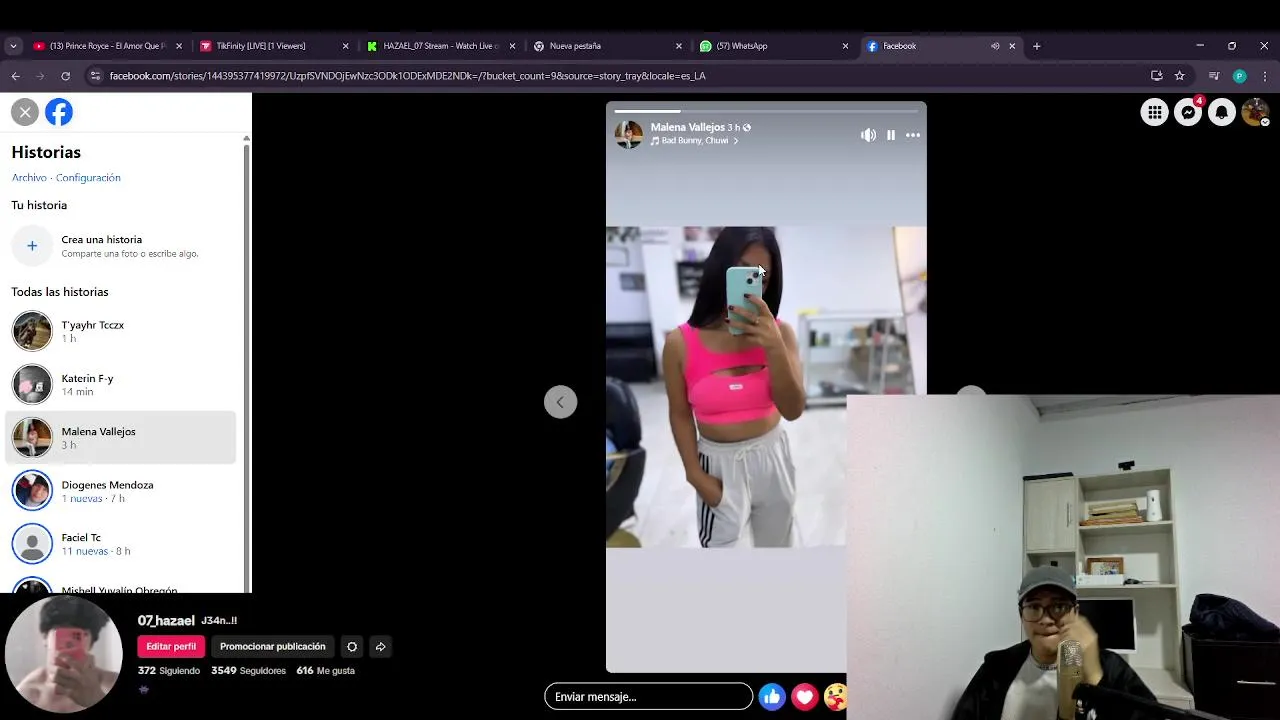Open the Facebook apps menu grid
The width and height of the screenshot is (1280, 720).
click(1154, 113)
